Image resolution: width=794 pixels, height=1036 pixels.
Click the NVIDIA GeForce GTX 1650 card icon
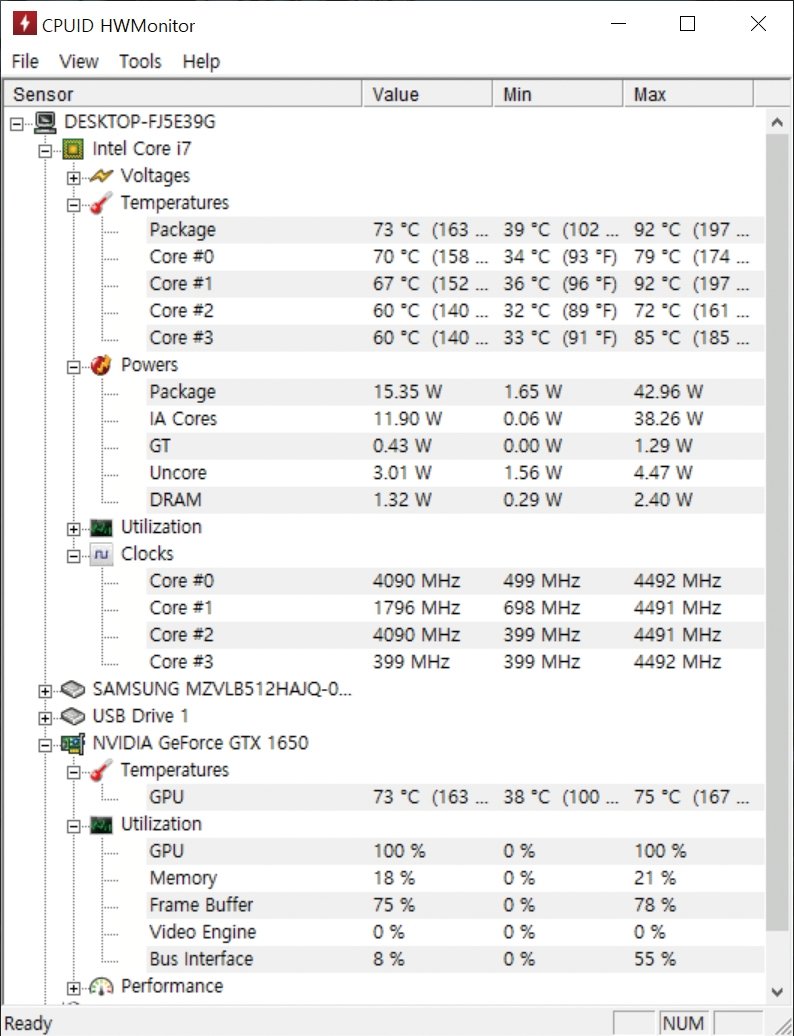click(x=73, y=743)
